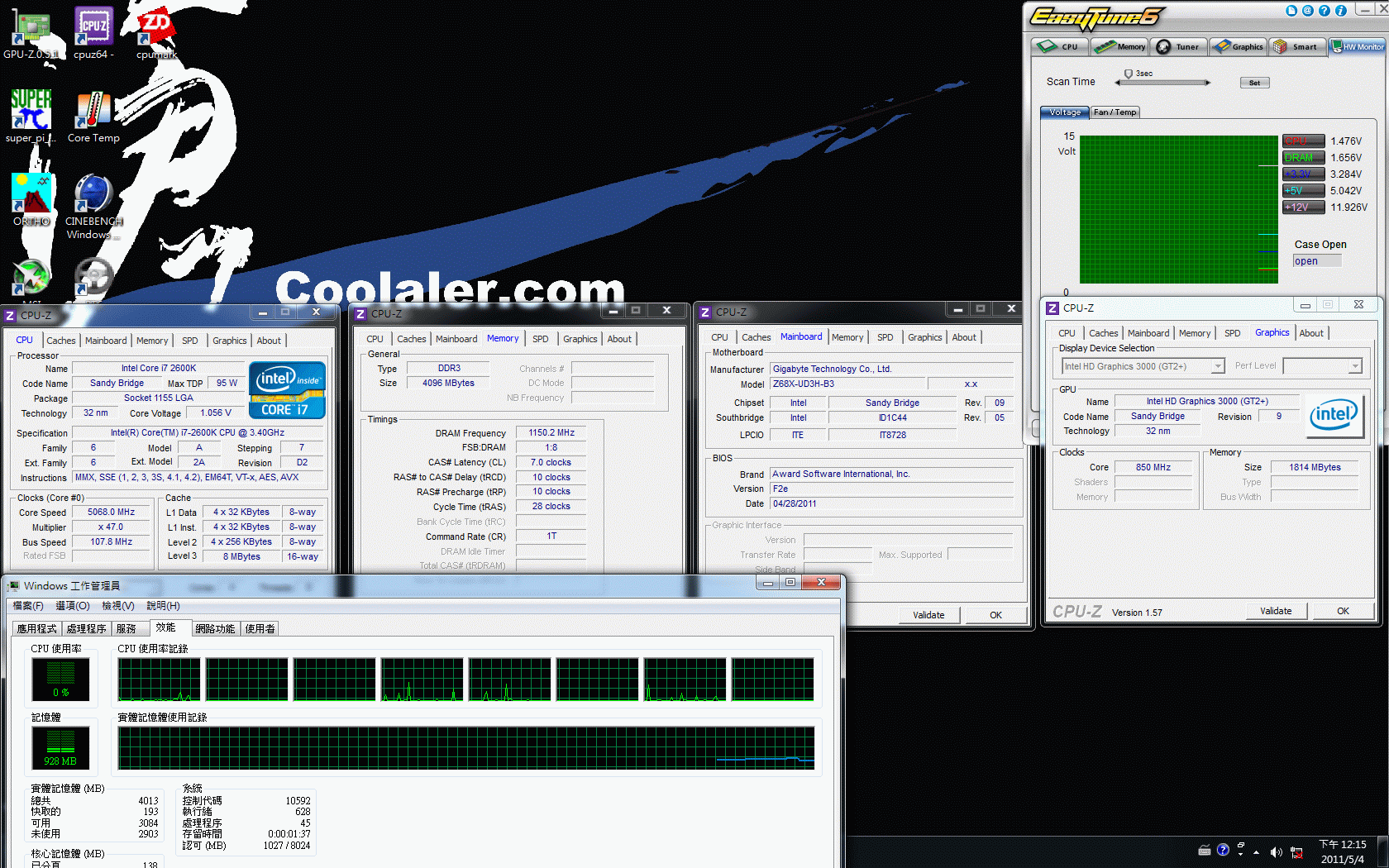Open the 說明(H) menu in Task Manager

pos(163,606)
